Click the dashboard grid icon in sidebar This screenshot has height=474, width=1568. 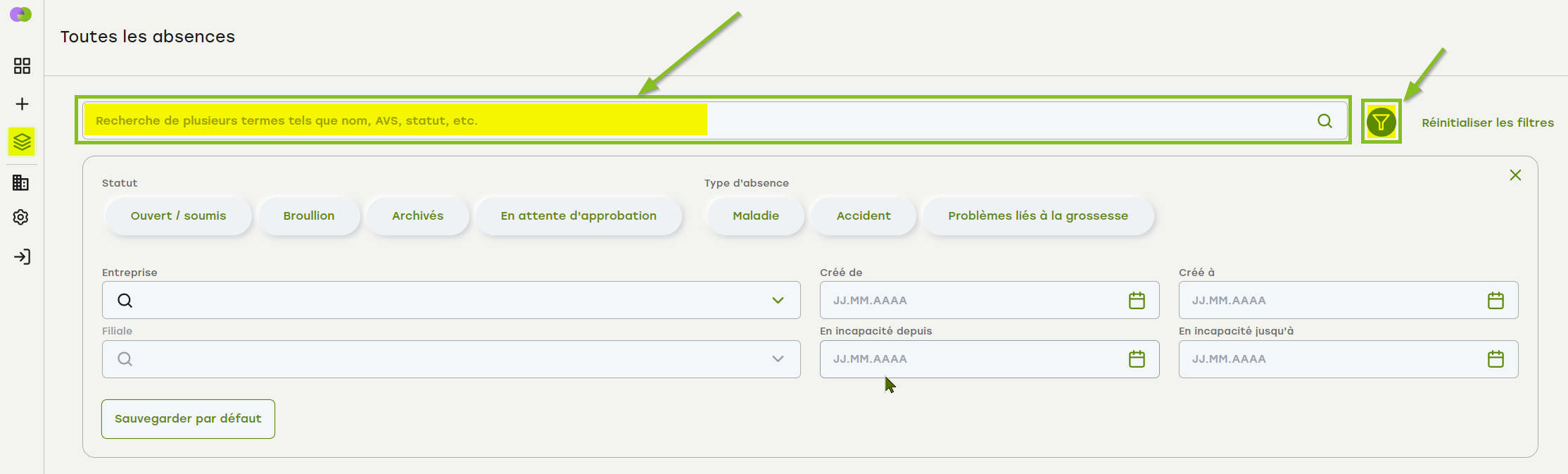pyautogui.click(x=22, y=66)
